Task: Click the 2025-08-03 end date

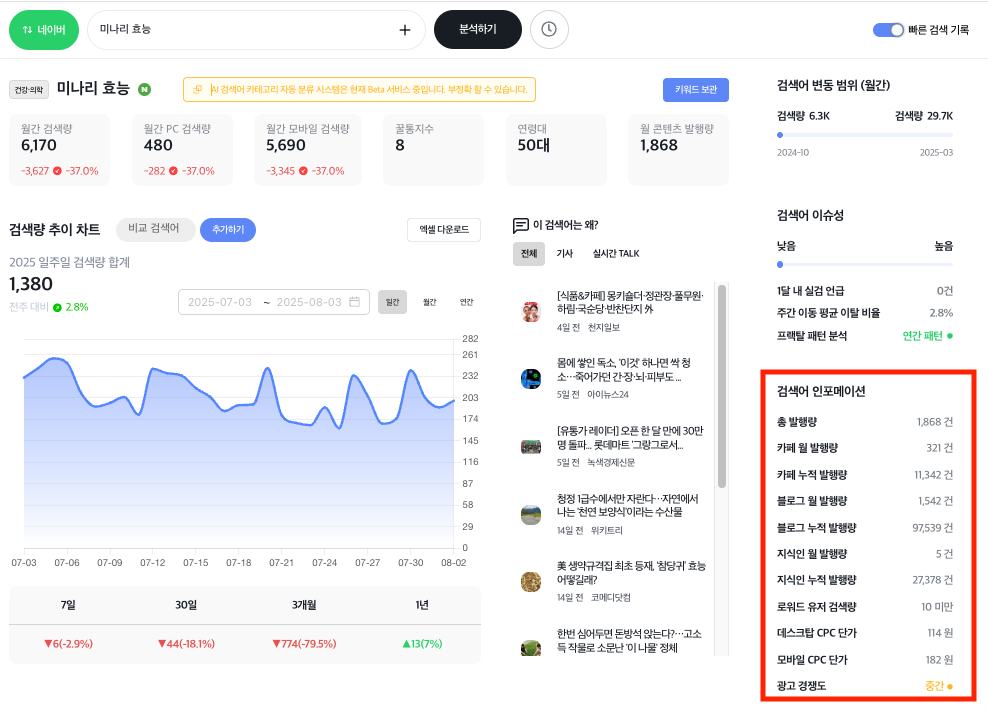Action: [309, 303]
